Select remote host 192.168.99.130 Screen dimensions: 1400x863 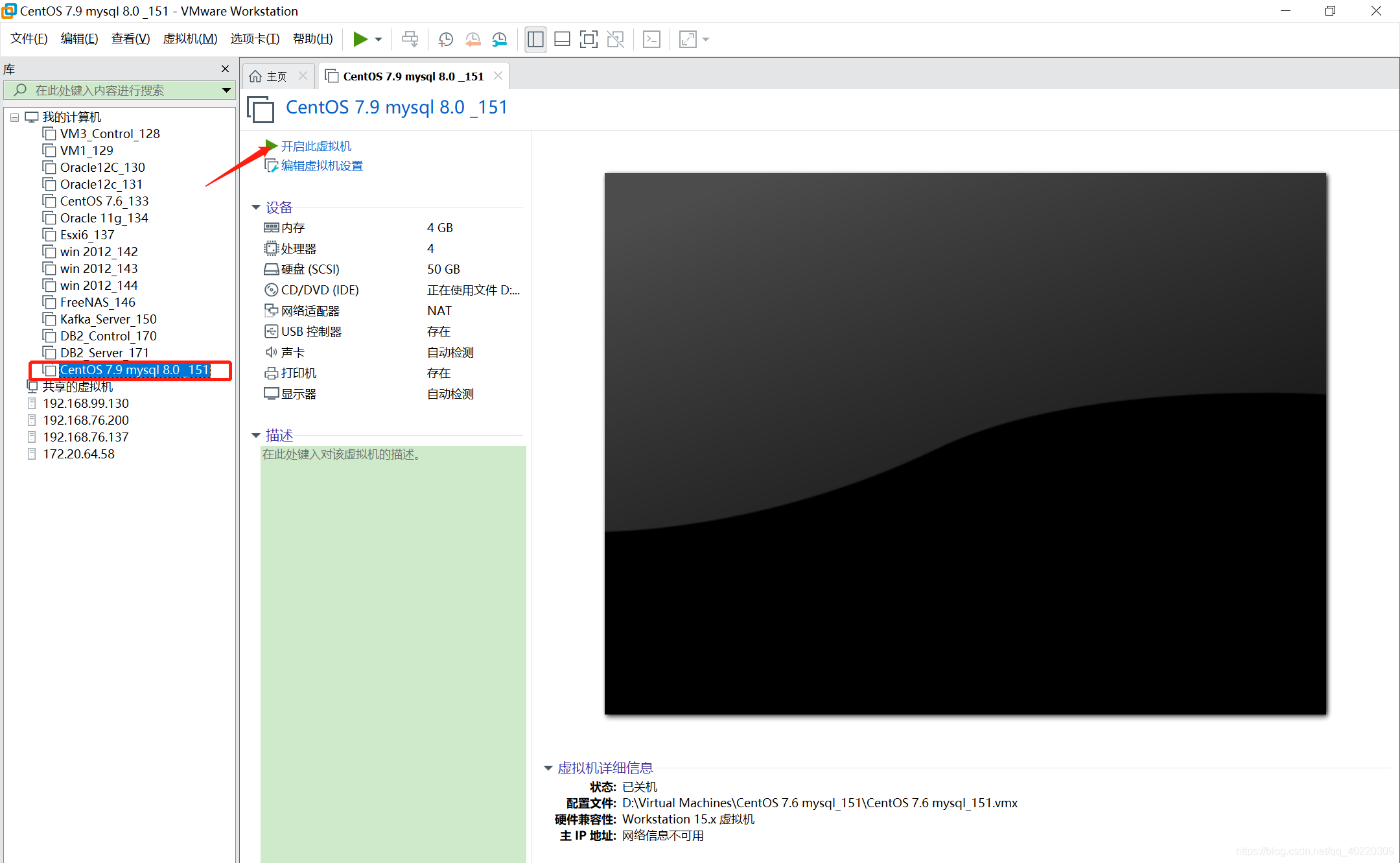(86, 403)
